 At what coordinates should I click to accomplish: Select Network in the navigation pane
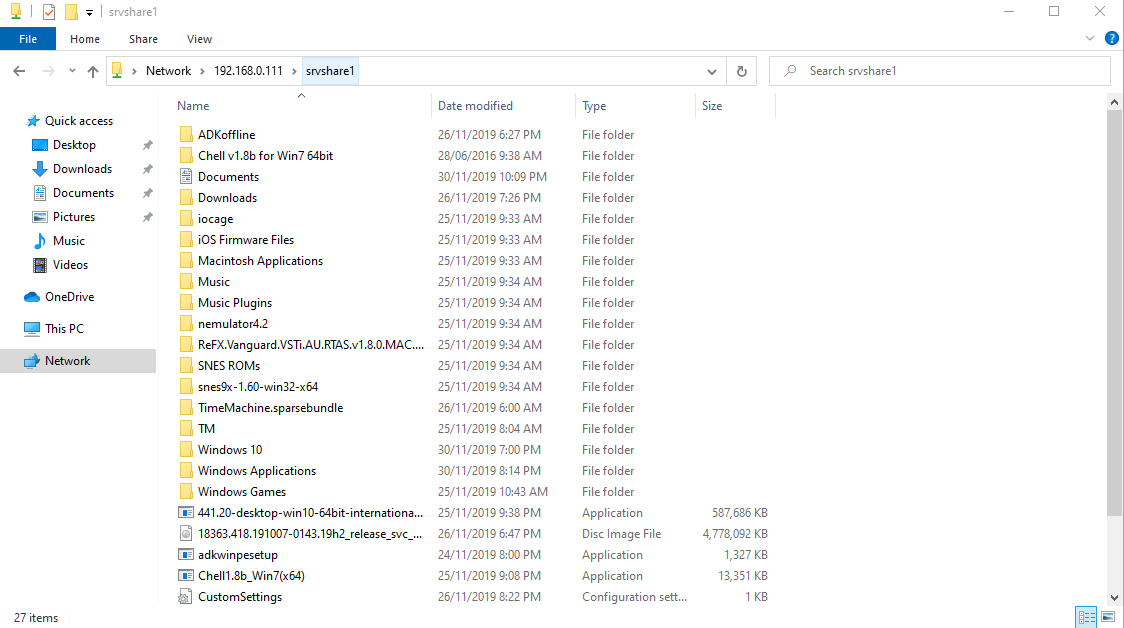pos(67,361)
